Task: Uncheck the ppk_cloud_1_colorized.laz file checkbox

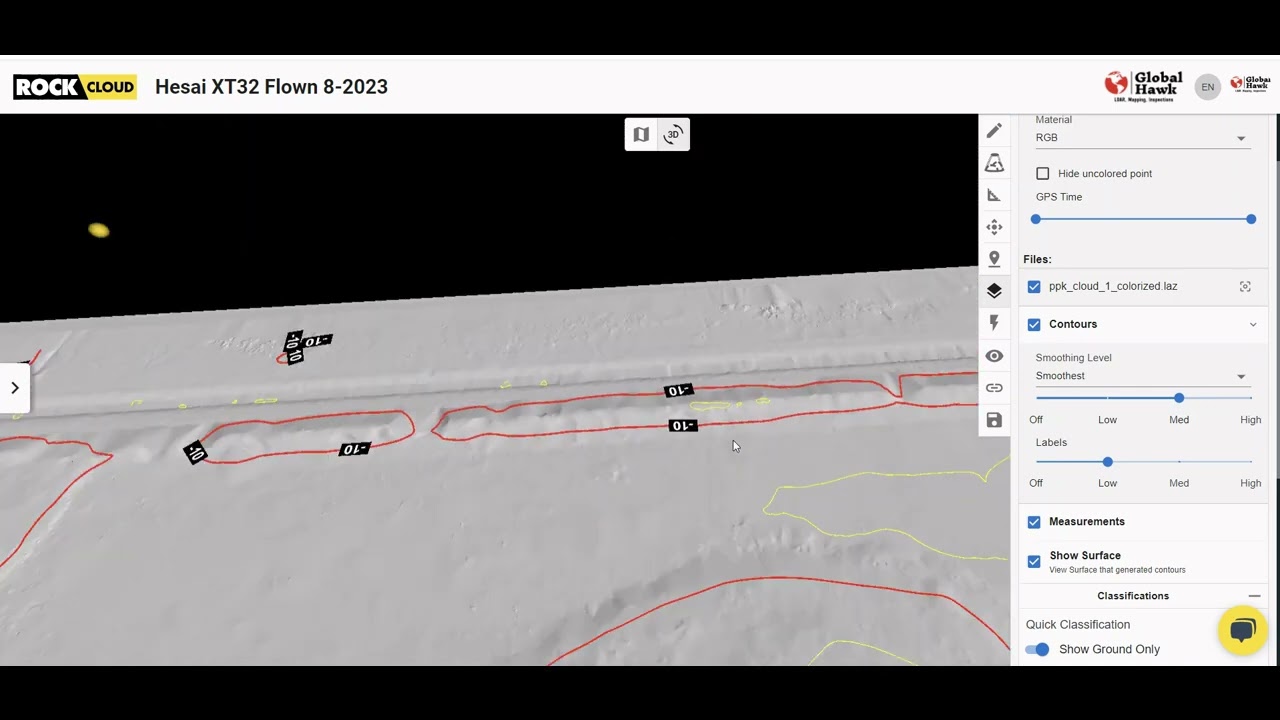Action: click(1034, 286)
